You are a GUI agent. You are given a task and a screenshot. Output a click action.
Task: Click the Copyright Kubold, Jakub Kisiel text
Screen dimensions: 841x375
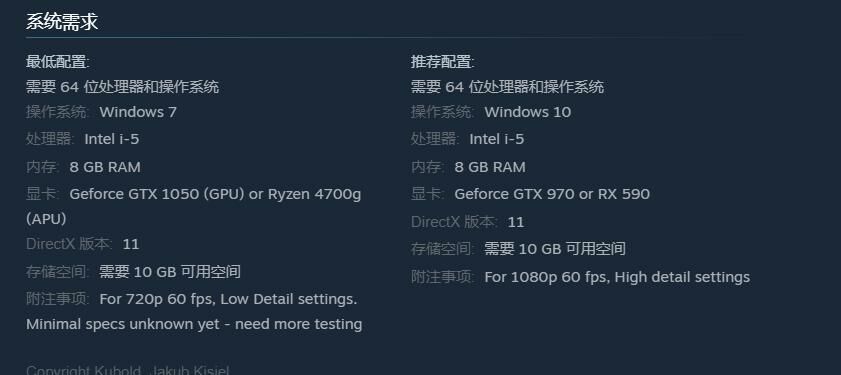128,370
